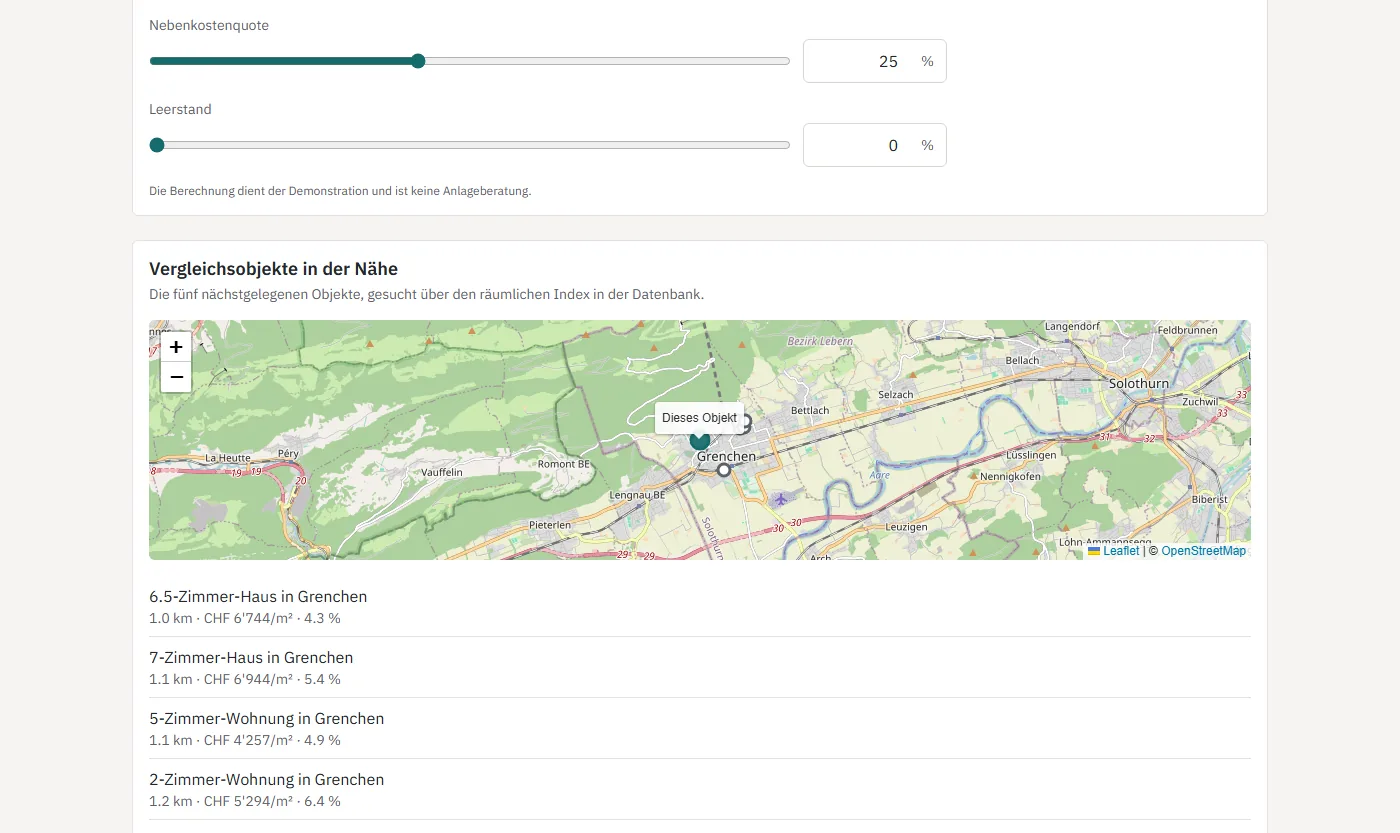Click the '1.2 km · CHF 5'294/m² · 6.4 %' details
1400x833 pixels.
coord(245,801)
